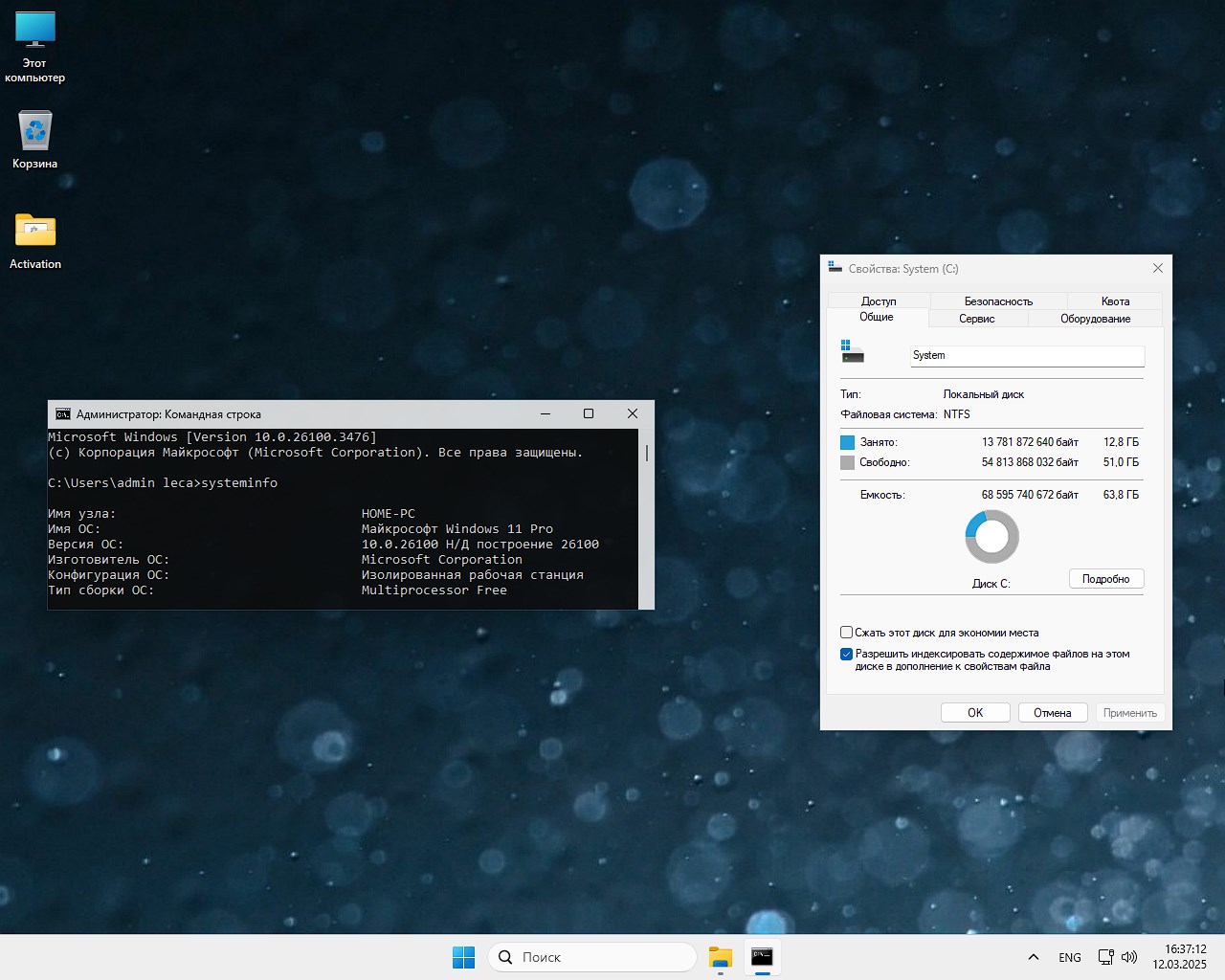Image resolution: width=1225 pixels, height=980 pixels.
Task: Open the Сервис tab
Action: point(977,319)
